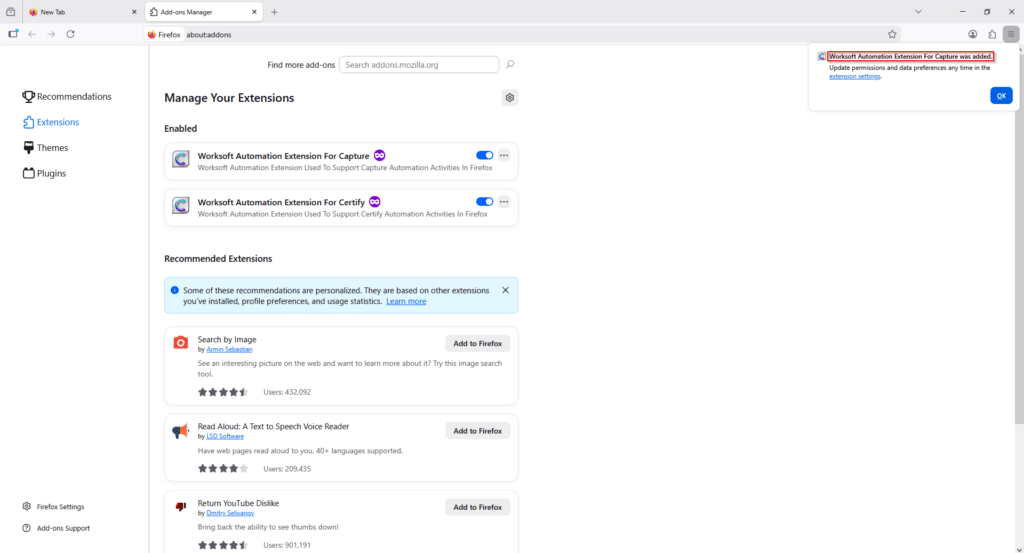
Task: Add Search by Image to Firefox
Action: point(477,343)
